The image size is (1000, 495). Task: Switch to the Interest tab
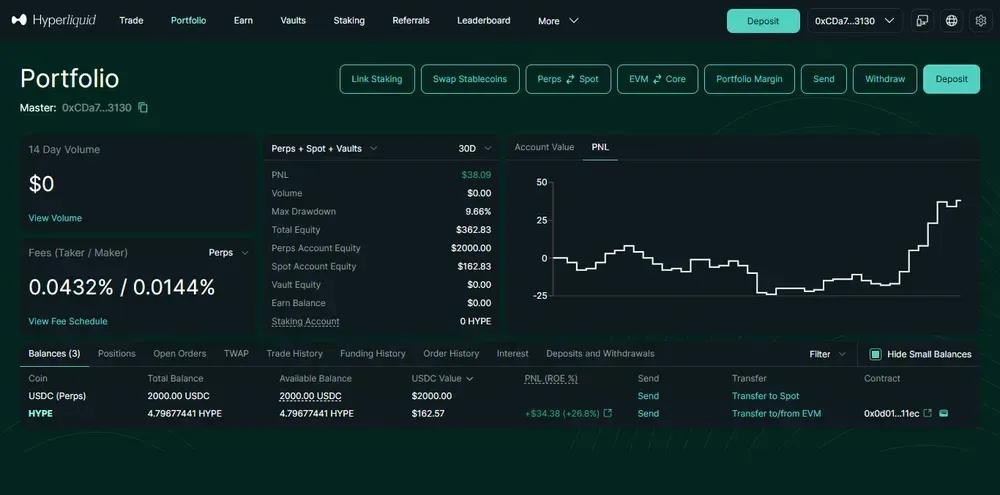513,353
